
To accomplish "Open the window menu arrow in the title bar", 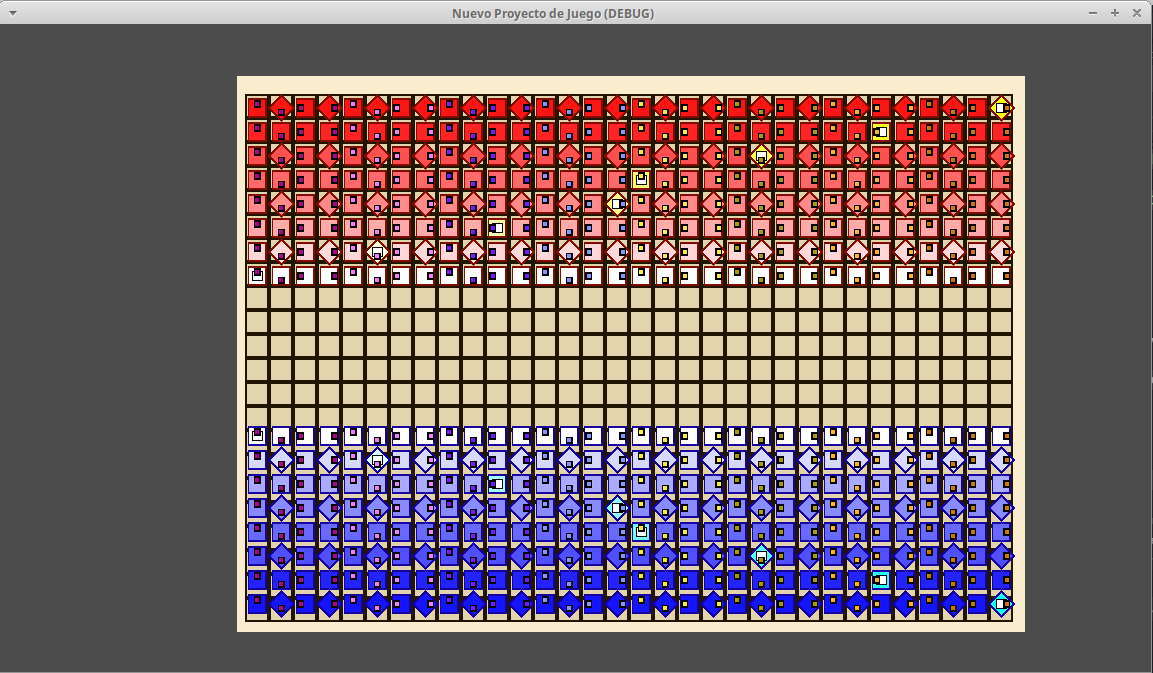I will click(x=13, y=13).
